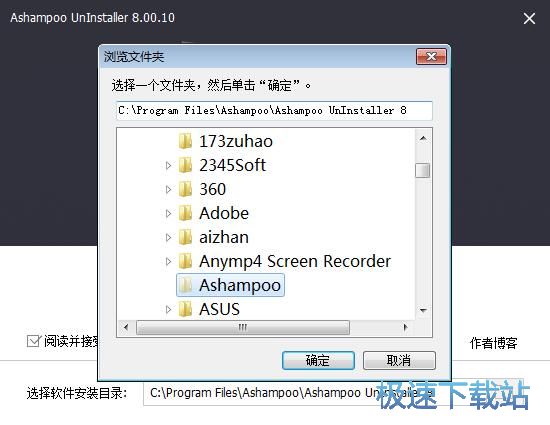Expand the 360 folder node
The image size is (550, 425).
168,190
